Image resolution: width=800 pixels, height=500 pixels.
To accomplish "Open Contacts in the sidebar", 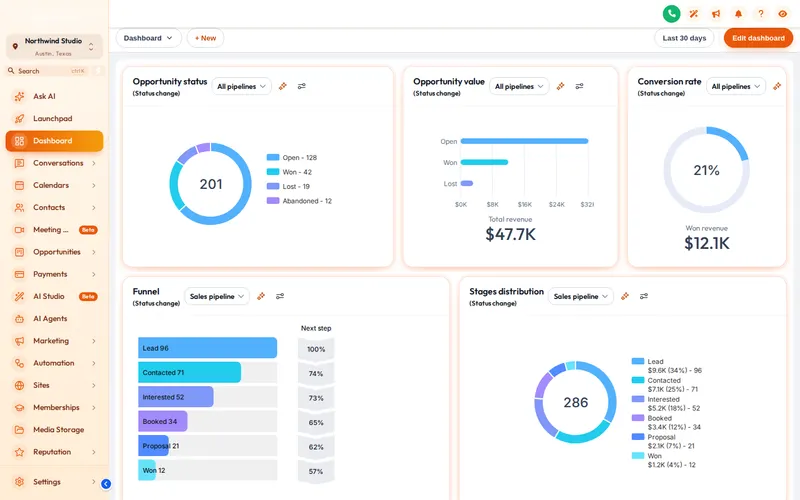I will [54, 208].
